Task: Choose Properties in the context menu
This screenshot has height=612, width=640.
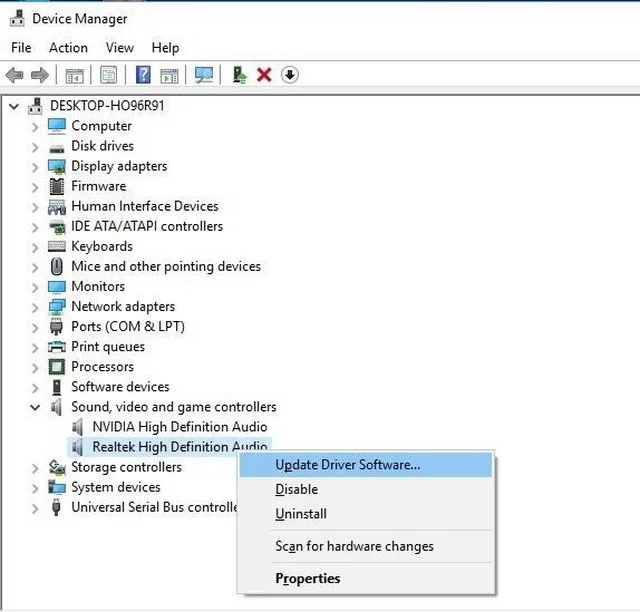Action: click(x=307, y=578)
